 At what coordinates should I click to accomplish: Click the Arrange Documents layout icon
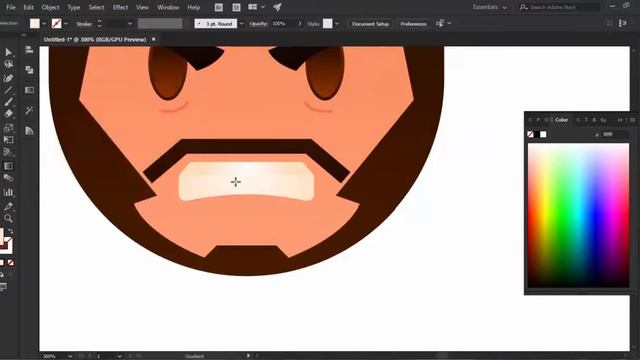(253, 7)
